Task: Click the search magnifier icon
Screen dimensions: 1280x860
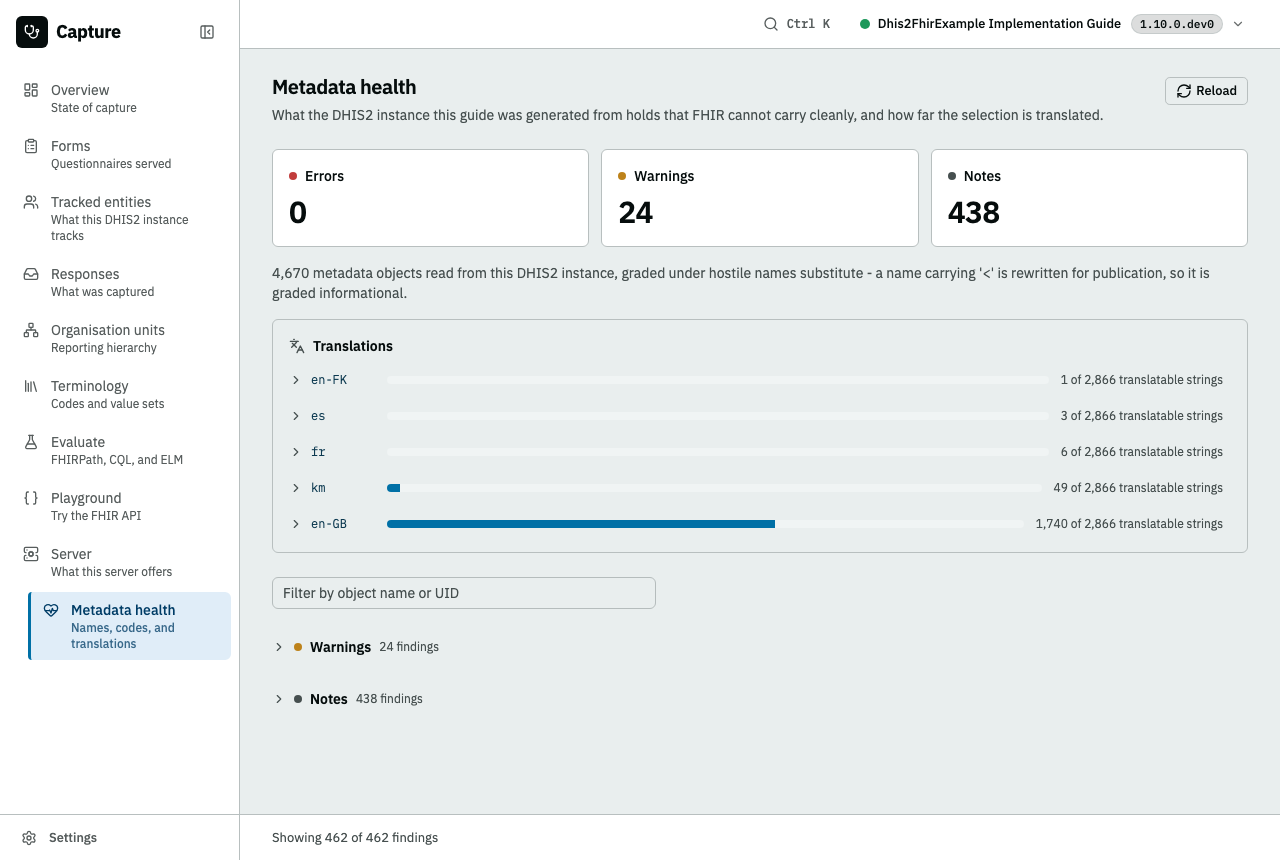Action: point(771,24)
